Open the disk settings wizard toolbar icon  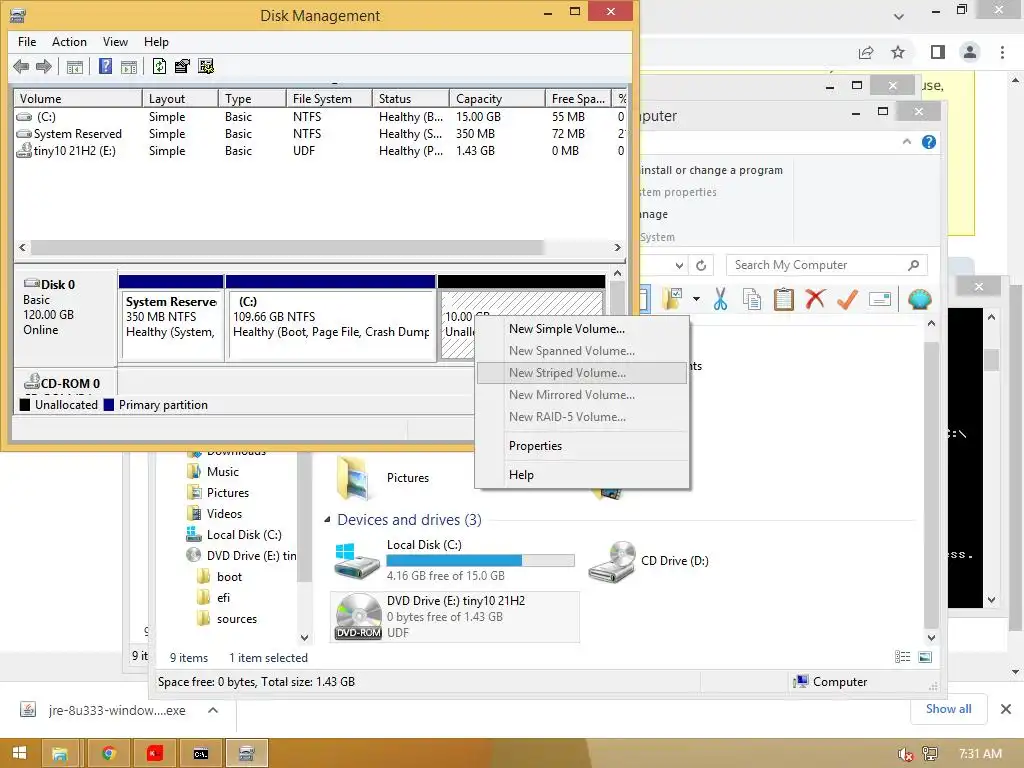[x=206, y=66]
